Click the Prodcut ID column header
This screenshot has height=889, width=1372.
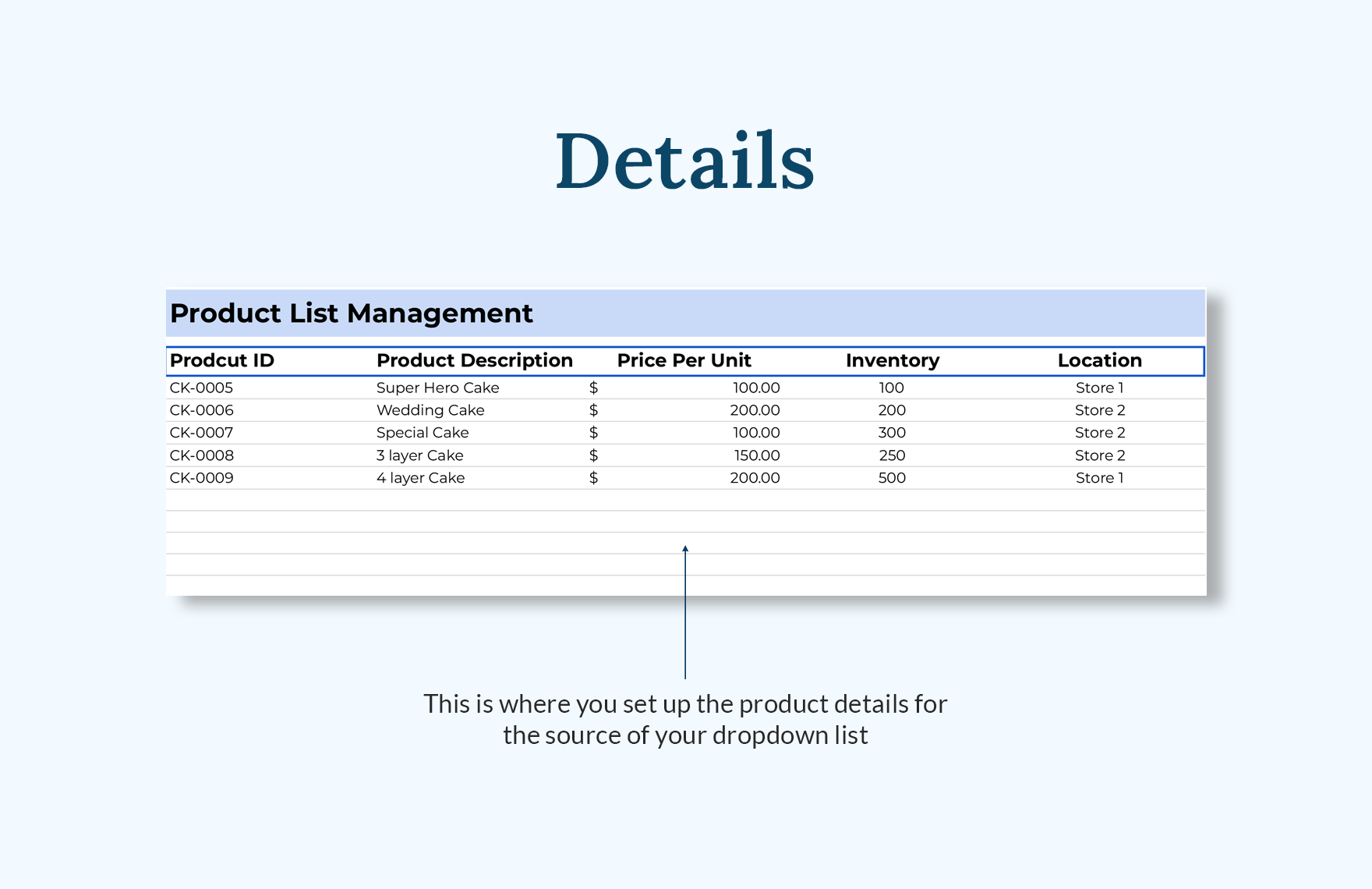point(222,360)
